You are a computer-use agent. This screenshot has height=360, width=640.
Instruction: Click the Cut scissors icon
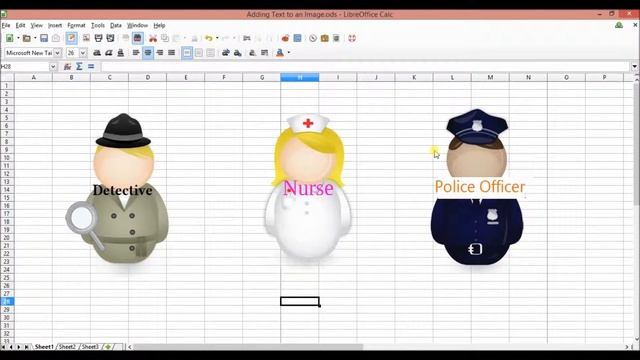(153, 38)
